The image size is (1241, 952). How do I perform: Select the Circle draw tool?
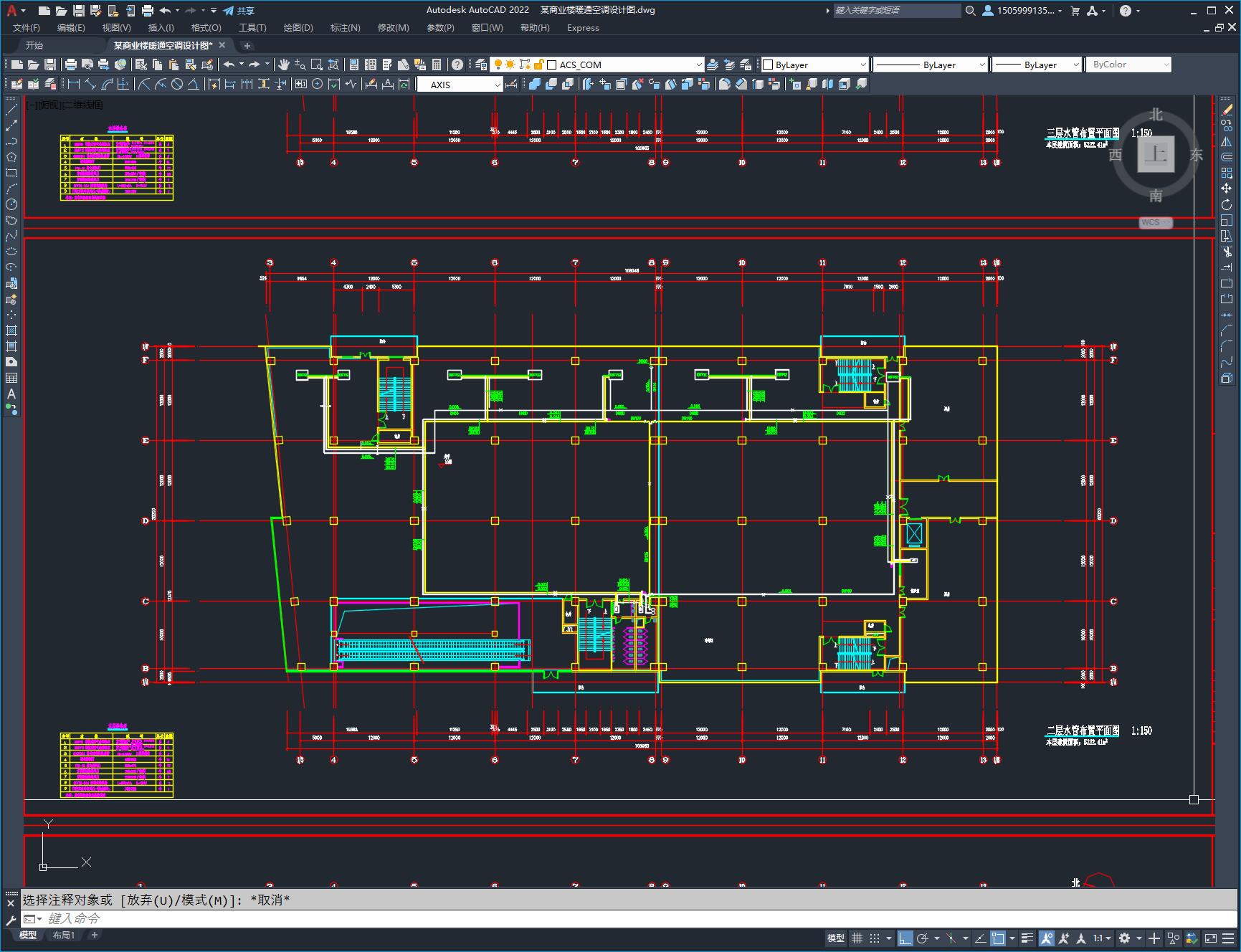pos(11,204)
